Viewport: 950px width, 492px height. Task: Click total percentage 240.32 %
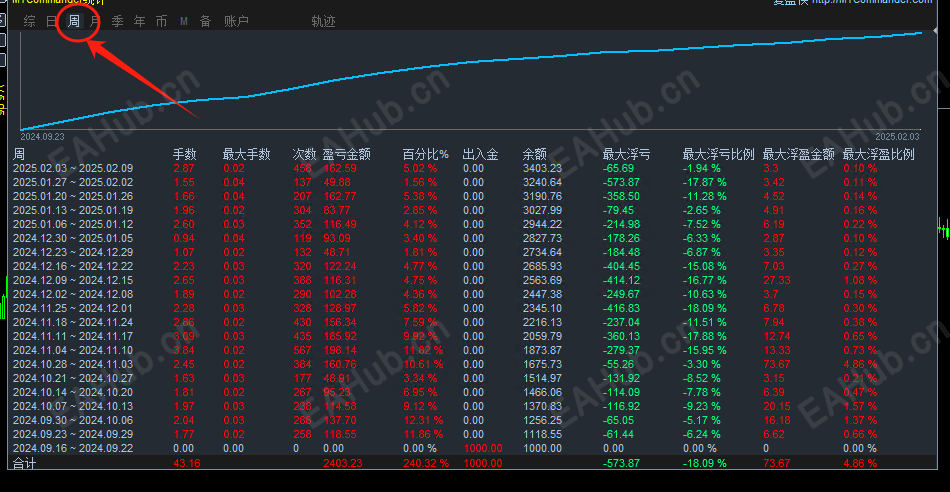pyautogui.click(x=427, y=463)
